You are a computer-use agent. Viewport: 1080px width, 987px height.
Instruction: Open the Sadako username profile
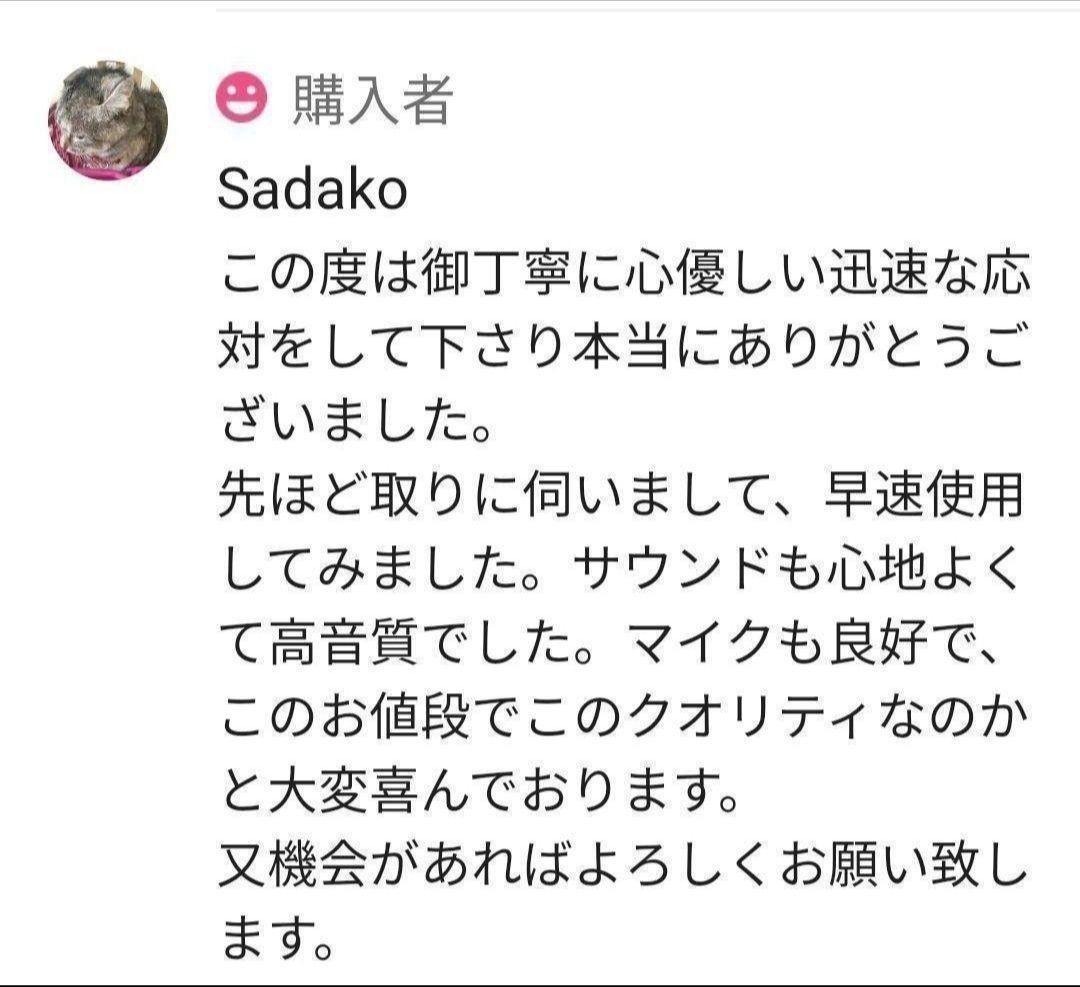312,190
